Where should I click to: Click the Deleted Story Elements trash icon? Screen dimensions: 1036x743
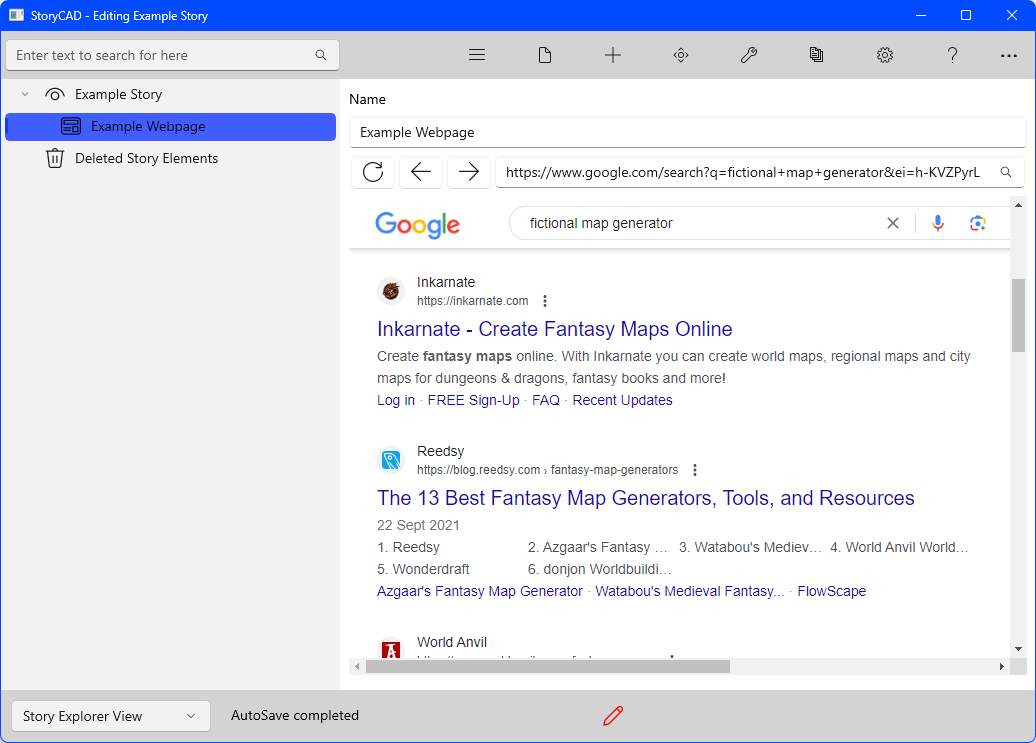click(55, 159)
